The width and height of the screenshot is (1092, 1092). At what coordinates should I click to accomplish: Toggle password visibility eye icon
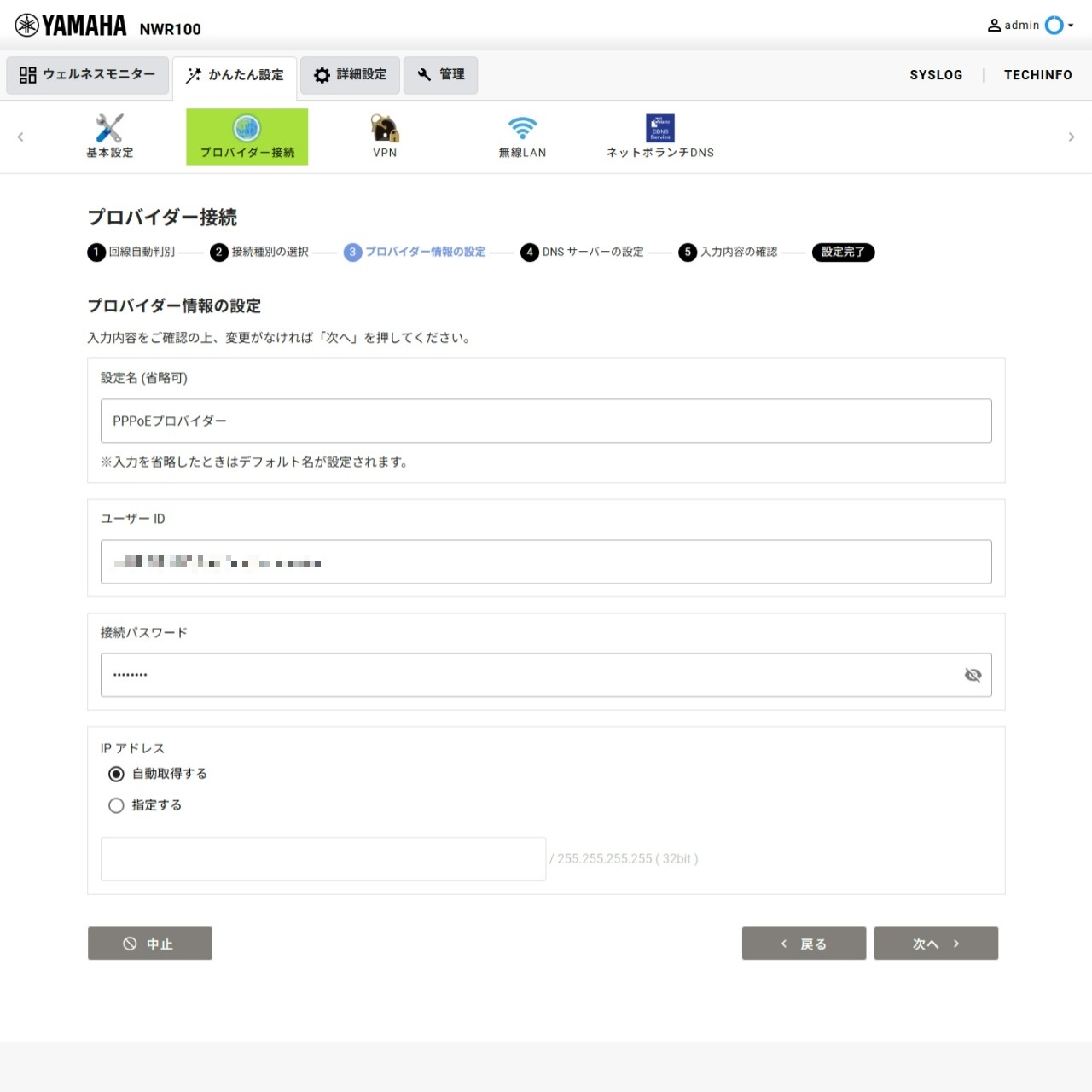(x=973, y=676)
